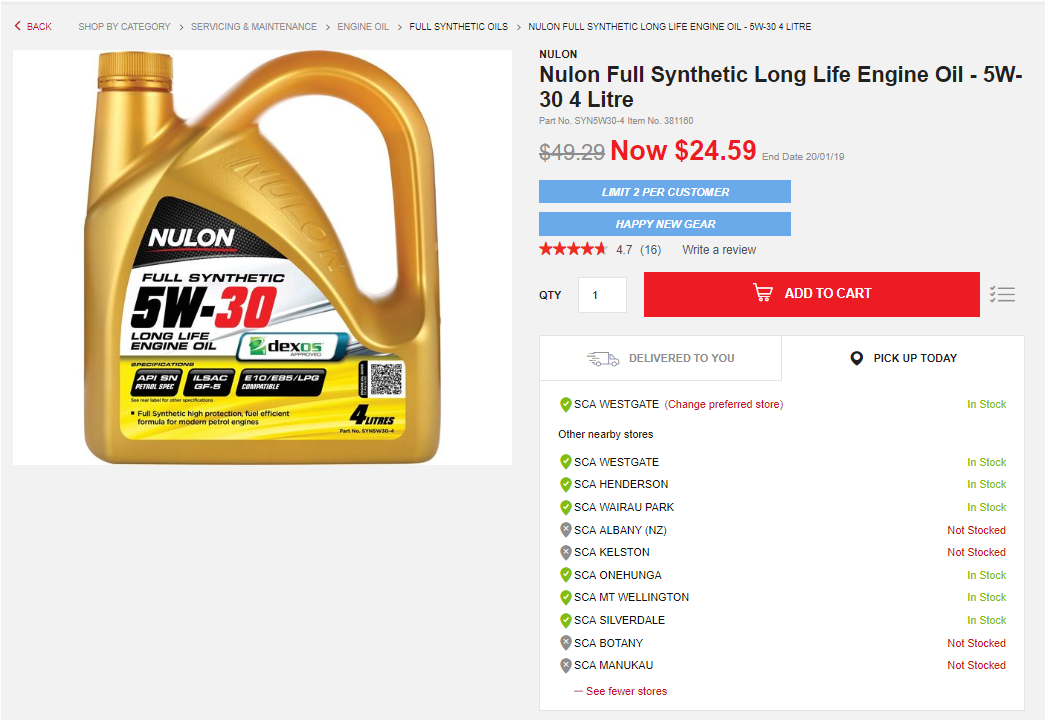
Task: Click the Happy New Gear promo banner
Action: tap(665, 224)
